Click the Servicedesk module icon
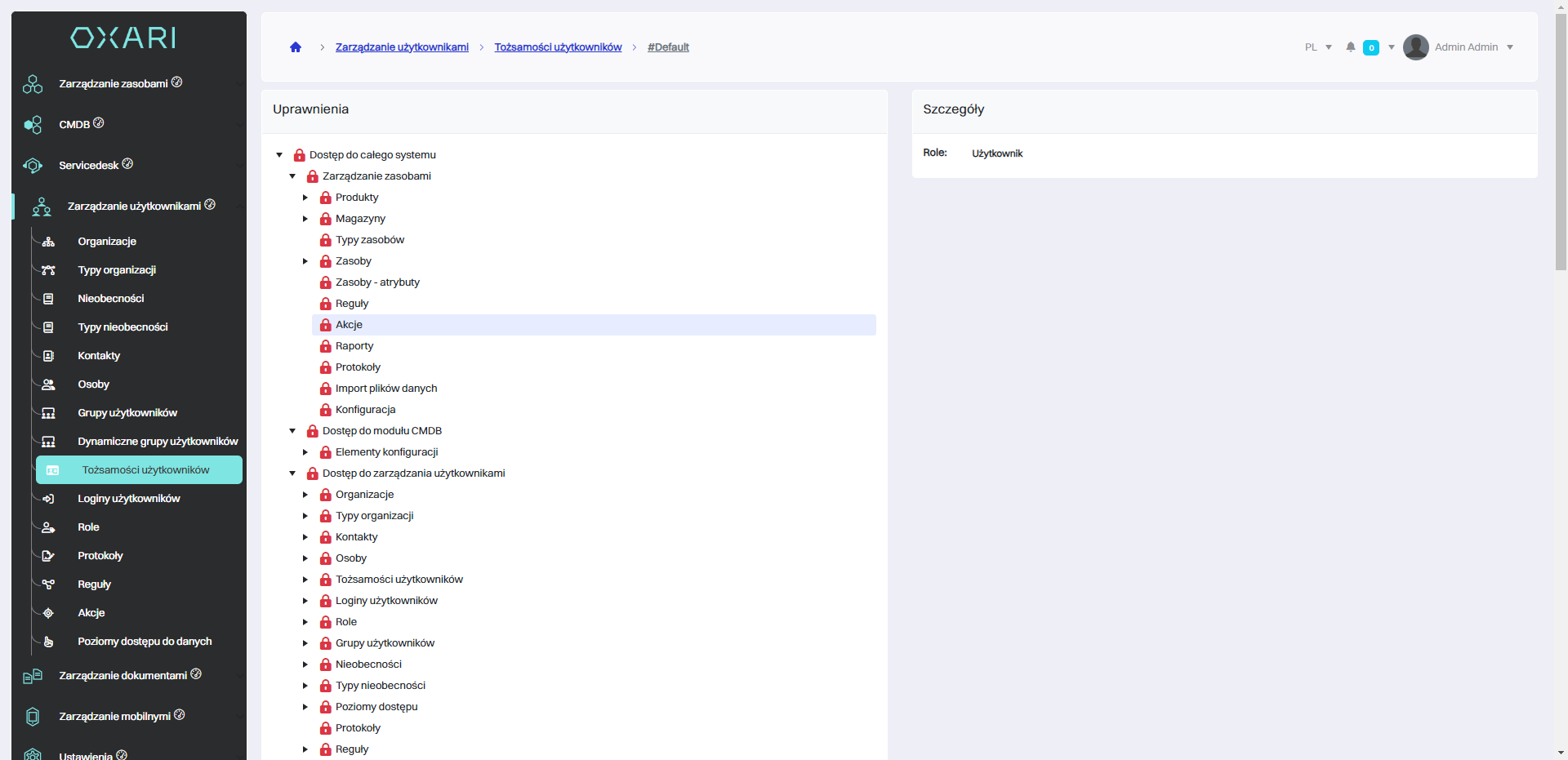Screen dimensions: 1568x760 [x=33, y=166]
